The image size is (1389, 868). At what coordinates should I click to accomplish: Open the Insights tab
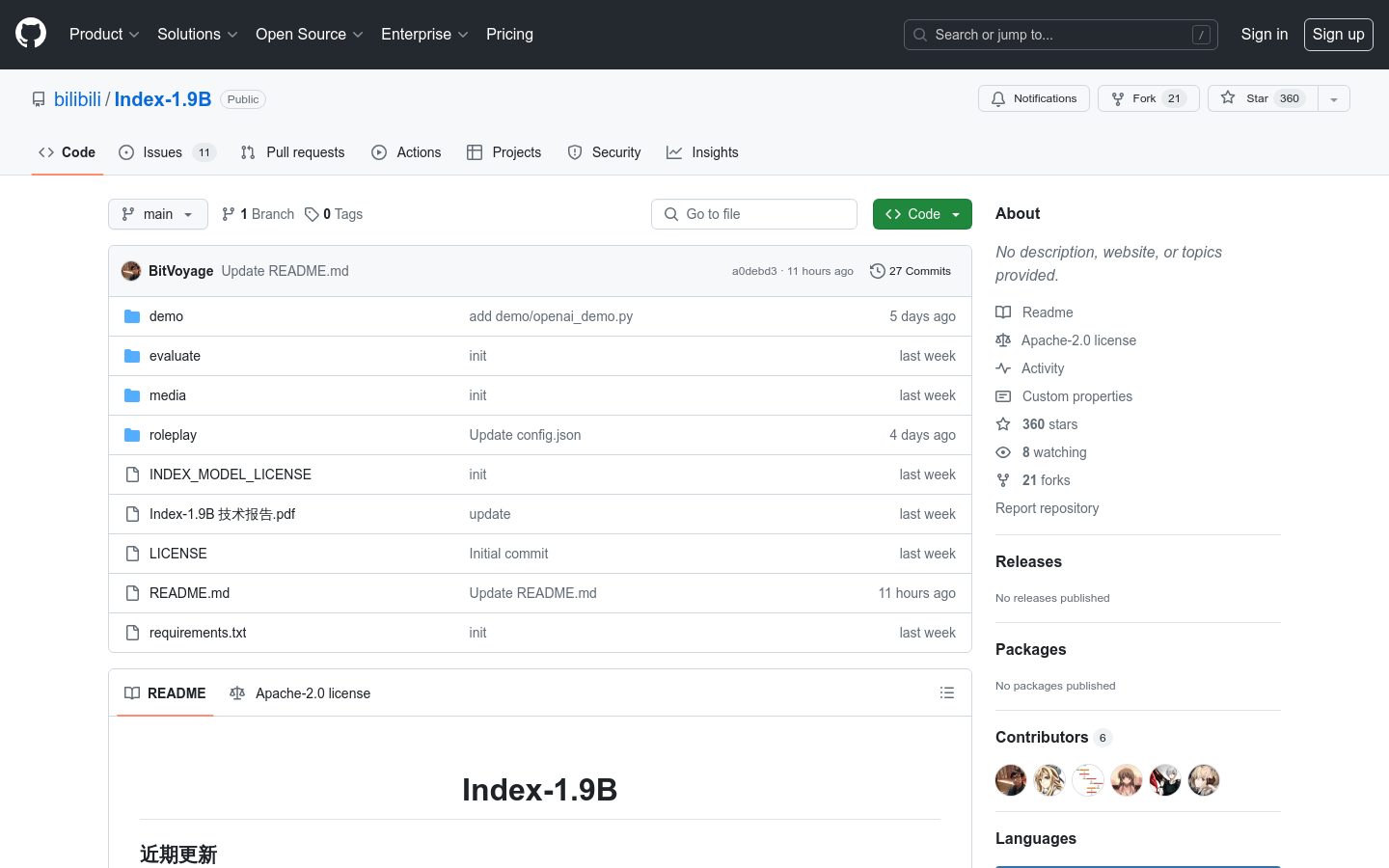coord(702,152)
